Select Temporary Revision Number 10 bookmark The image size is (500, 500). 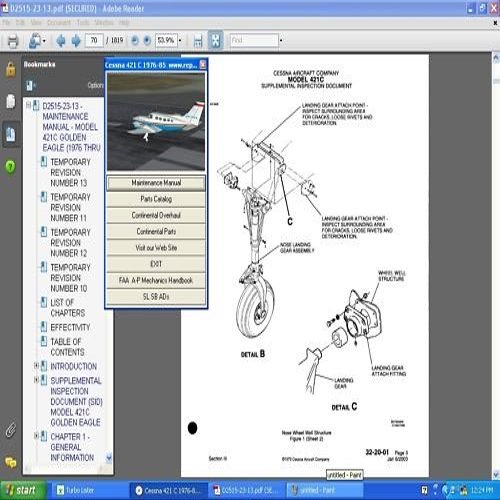point(70,278)
